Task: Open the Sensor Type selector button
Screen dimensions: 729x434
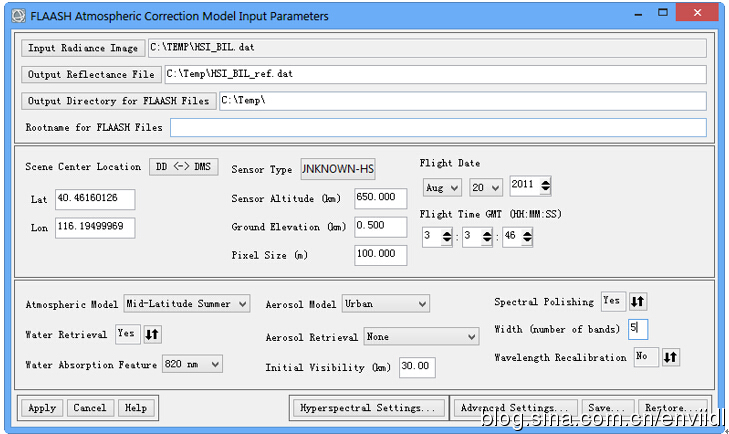Action: point(338,169)
